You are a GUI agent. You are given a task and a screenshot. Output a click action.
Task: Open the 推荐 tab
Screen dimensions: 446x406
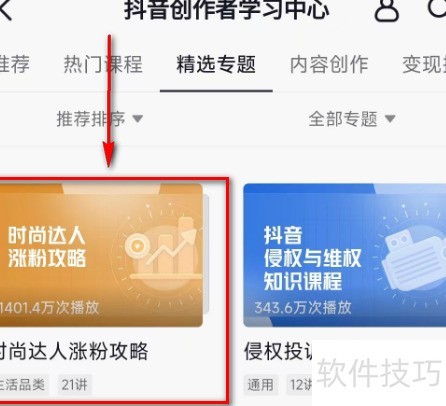pyautogui.click(x=14, y=64)
